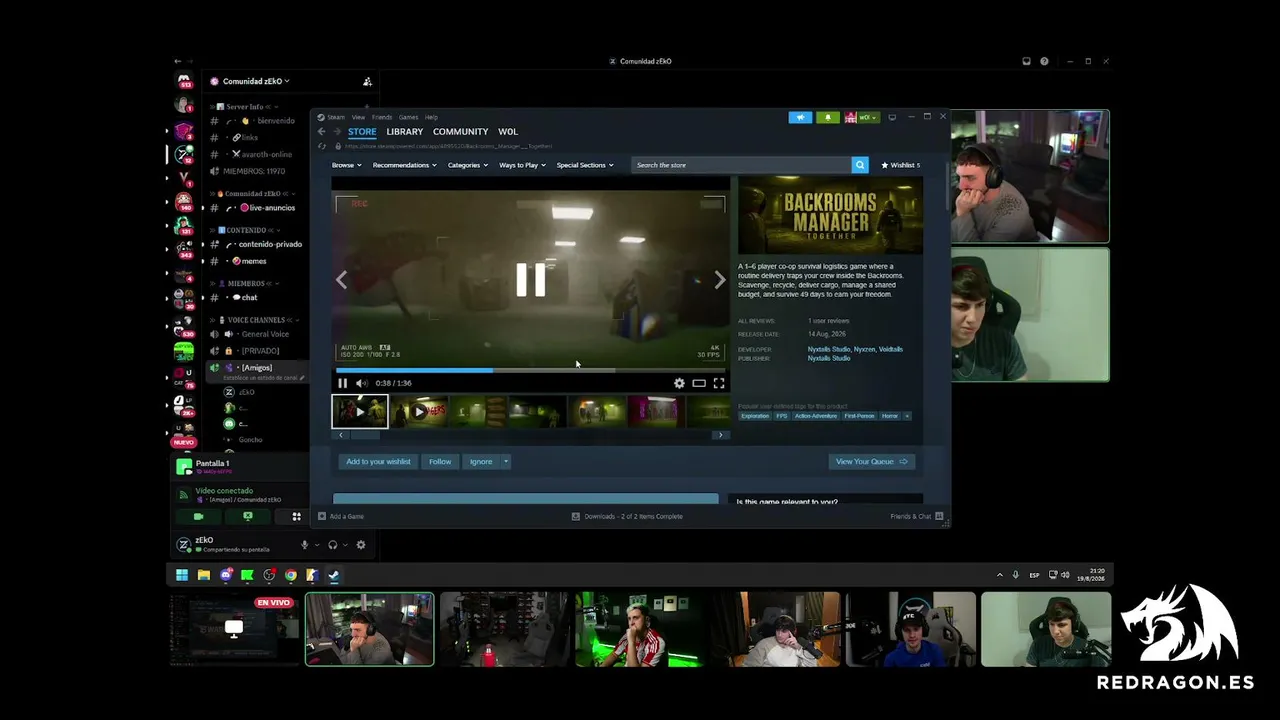Screen dimensions: 1280x720
Task: Select the first trailer thumbnail
Action: [x=360, y=411]
